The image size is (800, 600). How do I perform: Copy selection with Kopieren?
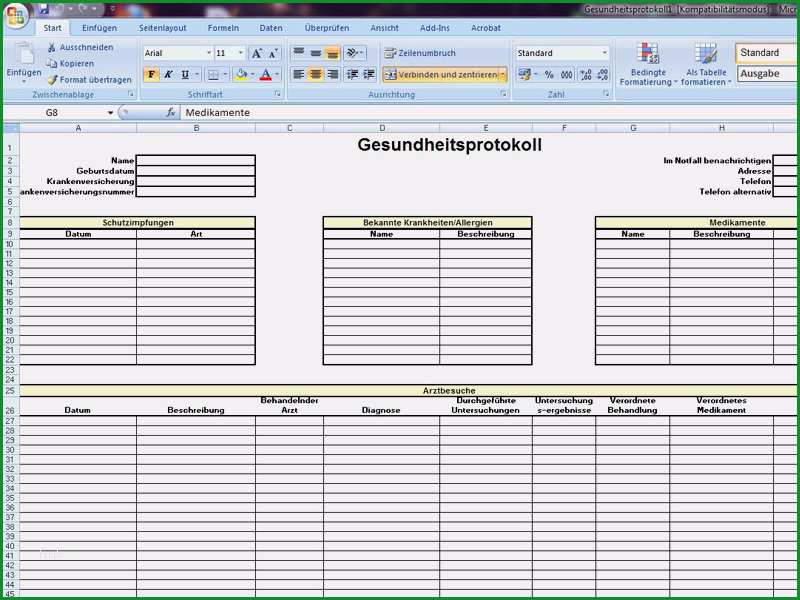point(70,63)
